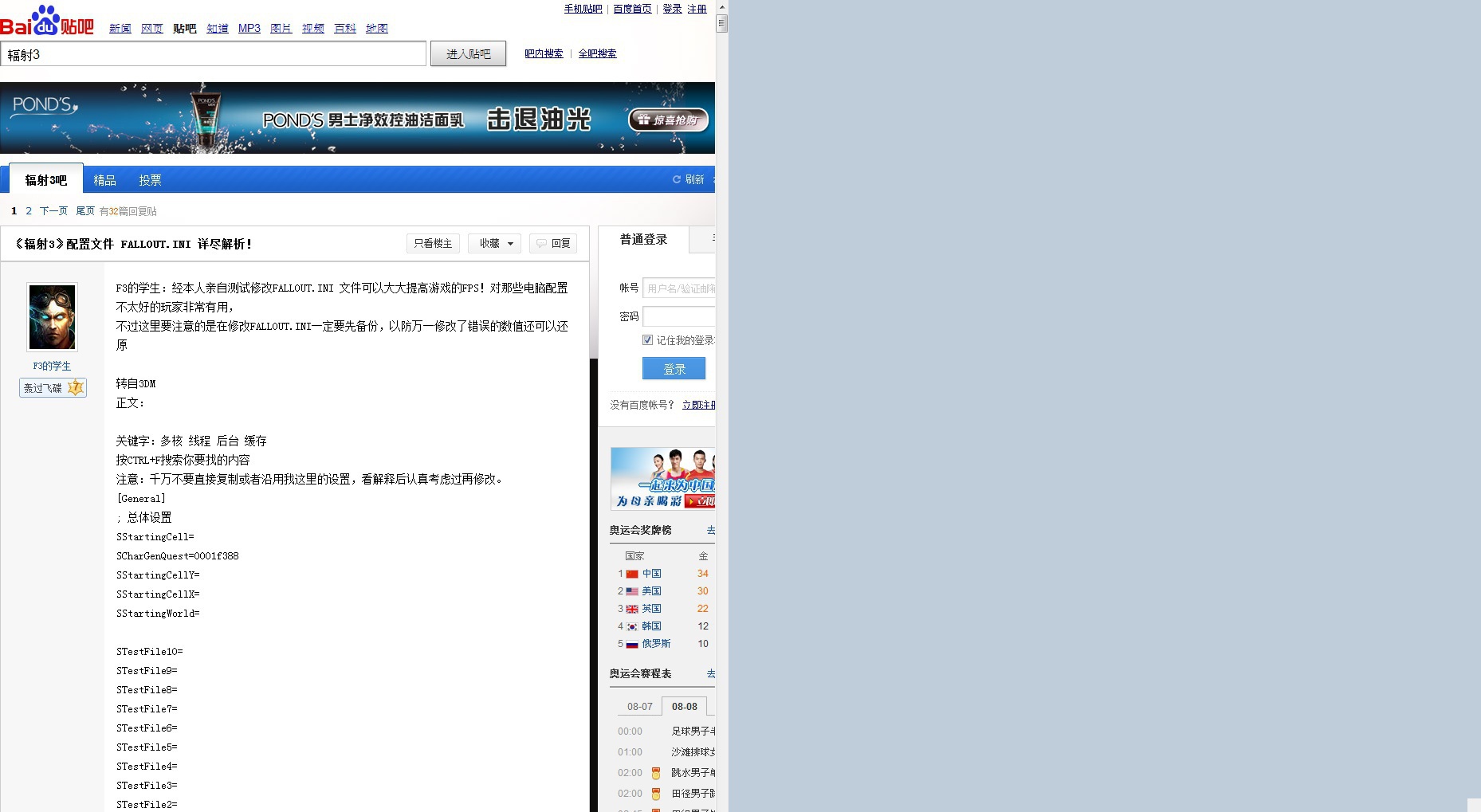
Task: Click the 进入贴吧 button
Action: (x=469, y=54)
